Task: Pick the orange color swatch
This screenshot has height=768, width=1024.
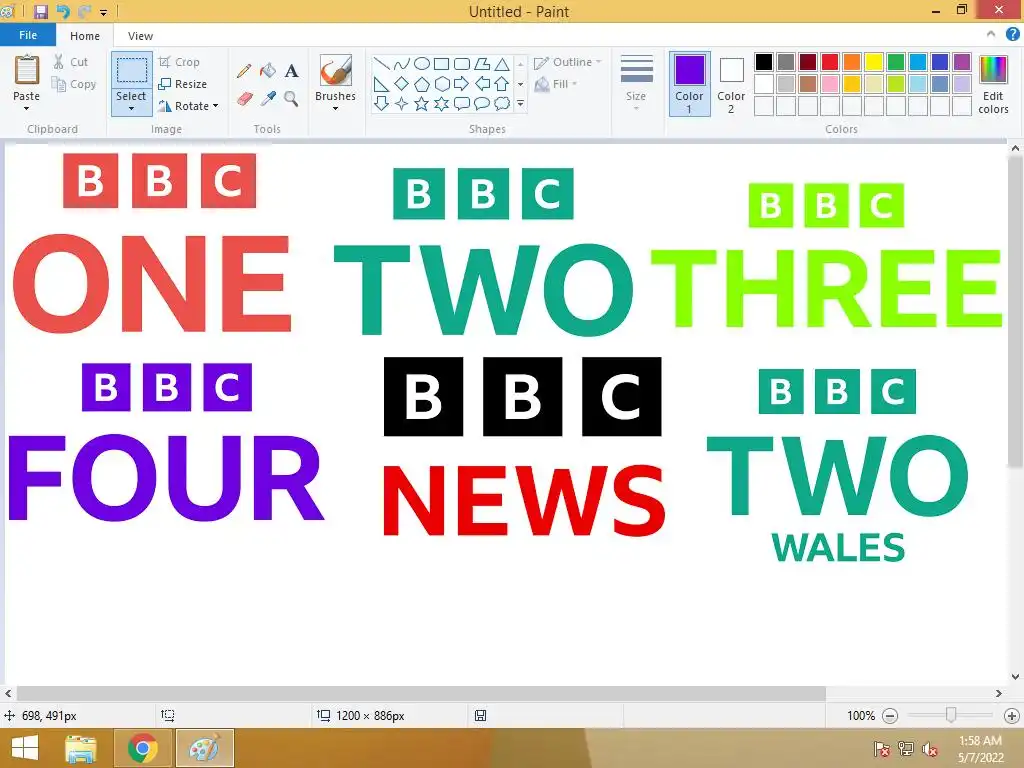Action: [852, 62]
